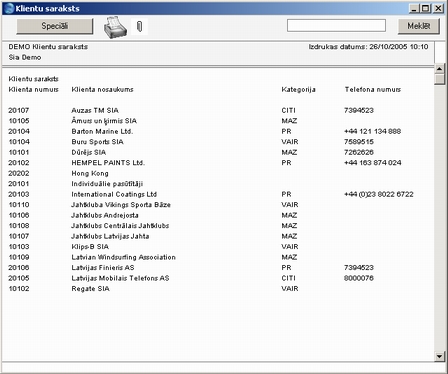Click the Klienta numurs column header
448x374 pixels.
[33, 89]
